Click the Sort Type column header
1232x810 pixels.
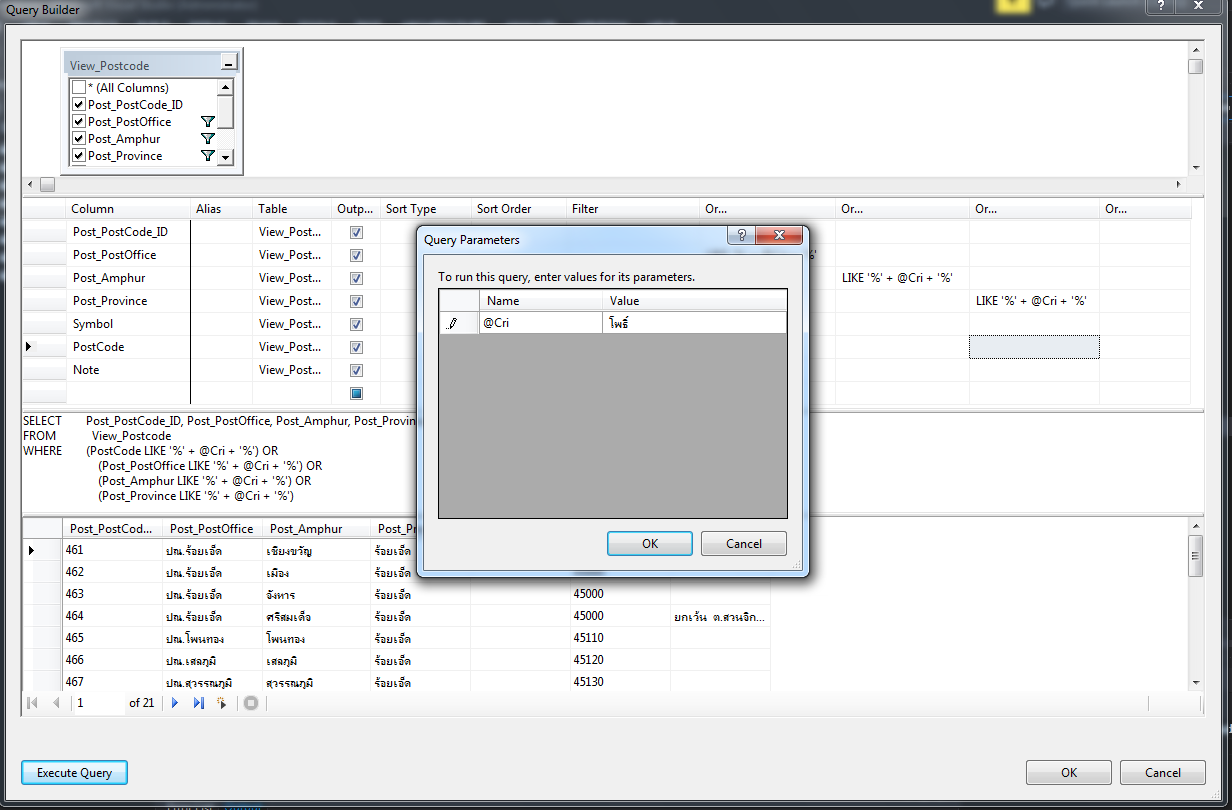coord(425,209)
